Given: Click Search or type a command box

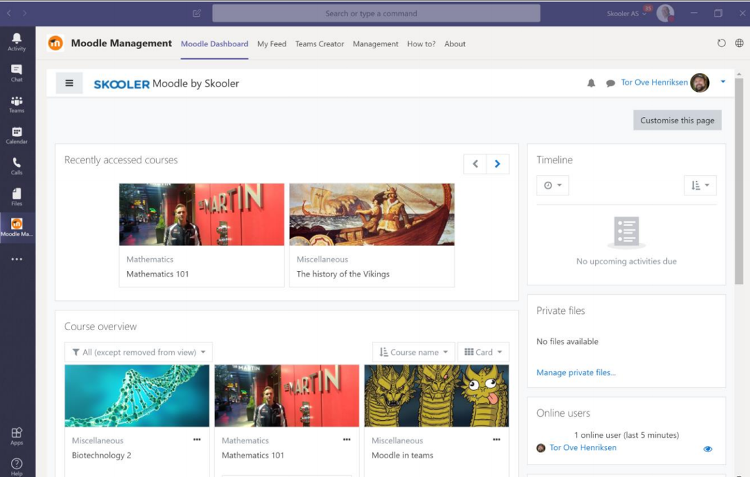Looking at the screenshot, I should pyautogui.click(x=376, y=13).
